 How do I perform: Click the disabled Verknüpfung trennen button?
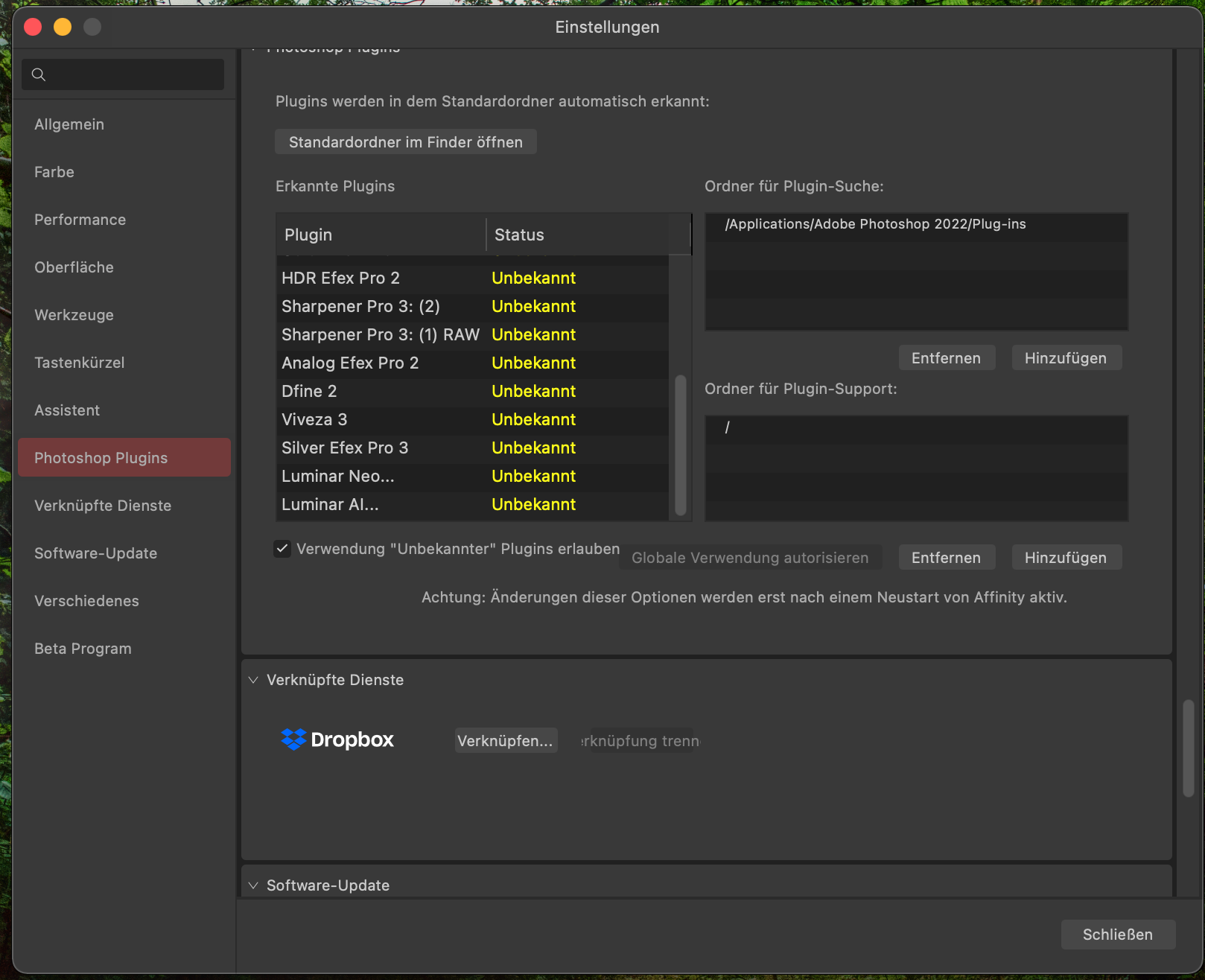(641, 740)
